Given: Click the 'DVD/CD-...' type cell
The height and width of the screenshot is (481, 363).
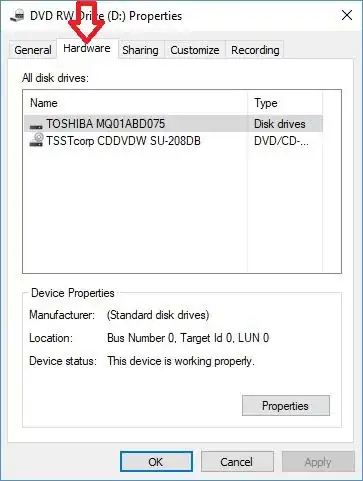Looking at the screenshot, I should (281, 141).
